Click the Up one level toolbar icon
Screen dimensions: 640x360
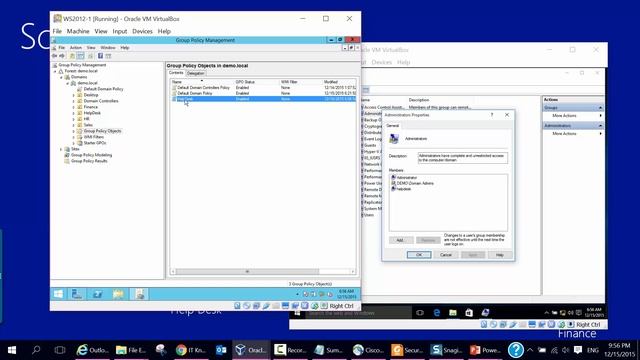click(72, 56)
